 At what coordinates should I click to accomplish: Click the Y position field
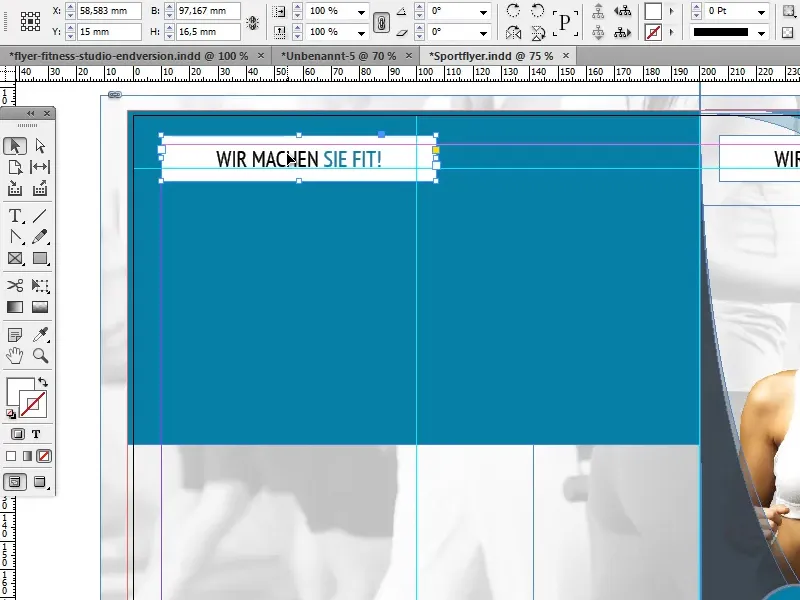pos(109,32)
